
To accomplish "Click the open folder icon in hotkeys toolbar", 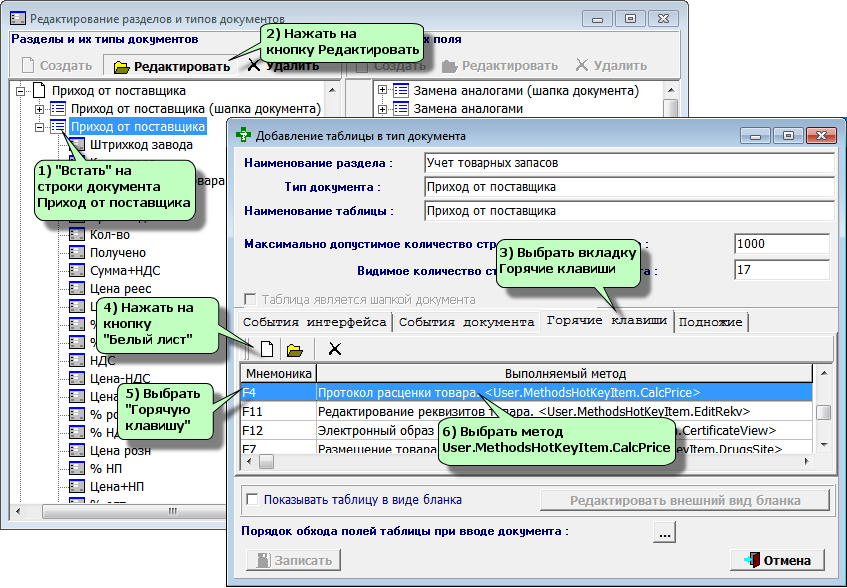I will point(294,350).
